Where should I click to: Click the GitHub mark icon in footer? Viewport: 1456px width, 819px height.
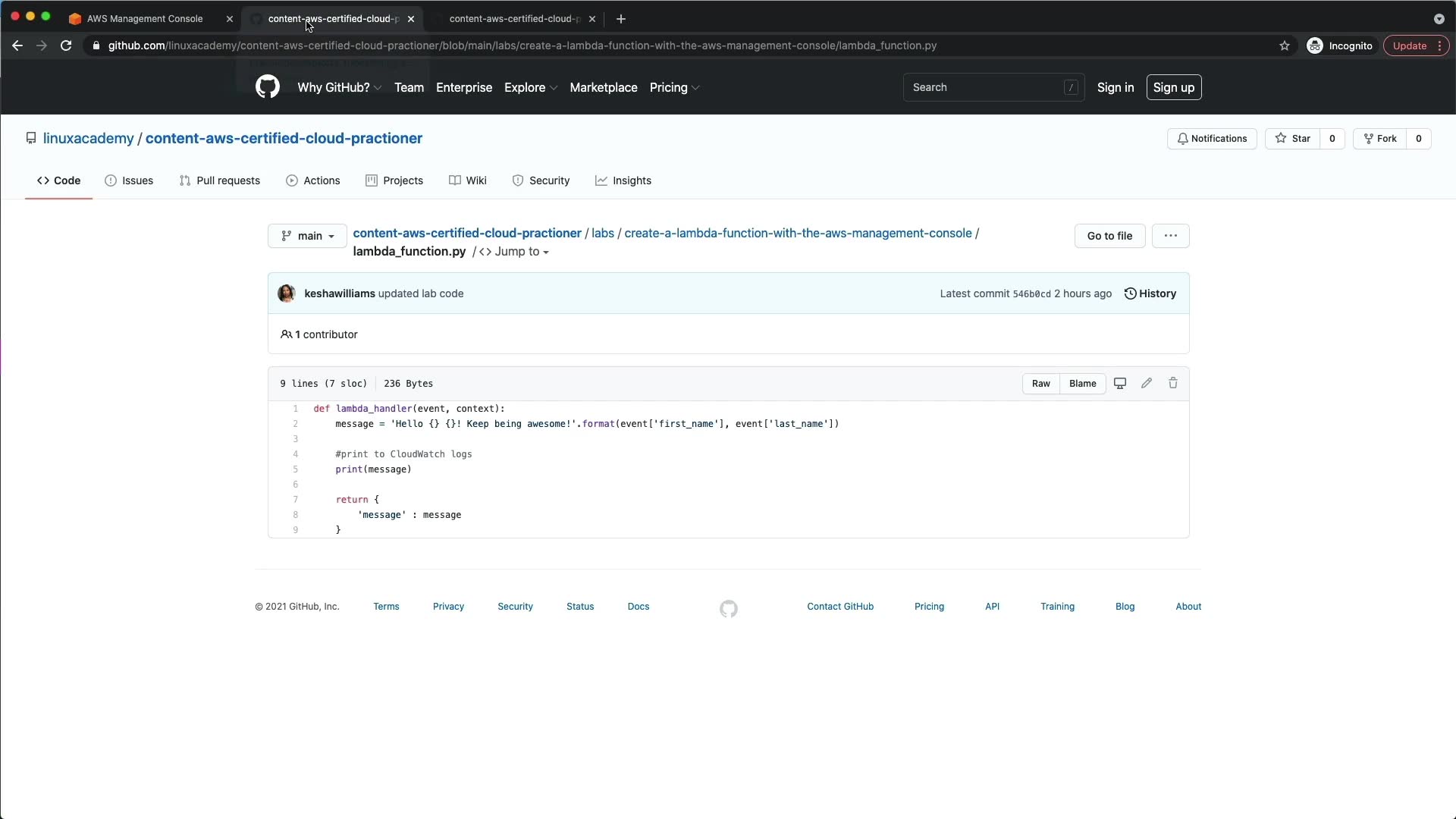728,609
